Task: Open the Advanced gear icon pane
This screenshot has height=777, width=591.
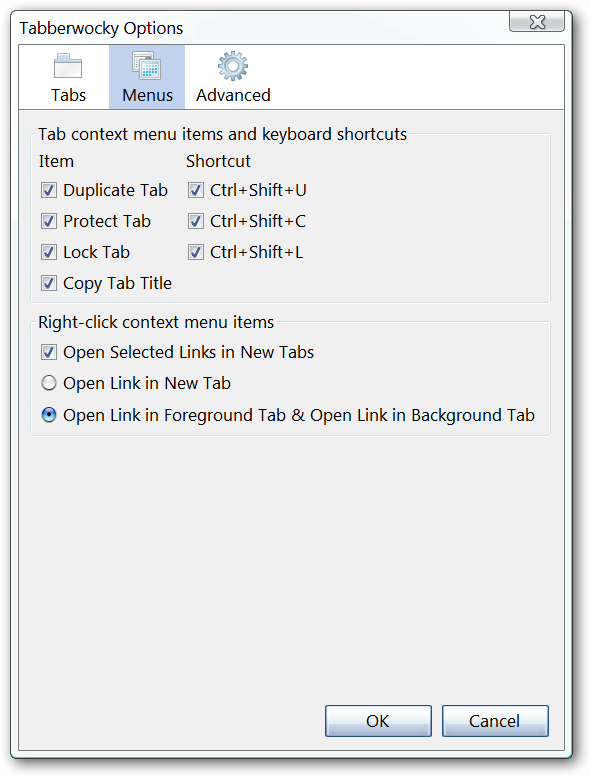Action: click(233, 66)
